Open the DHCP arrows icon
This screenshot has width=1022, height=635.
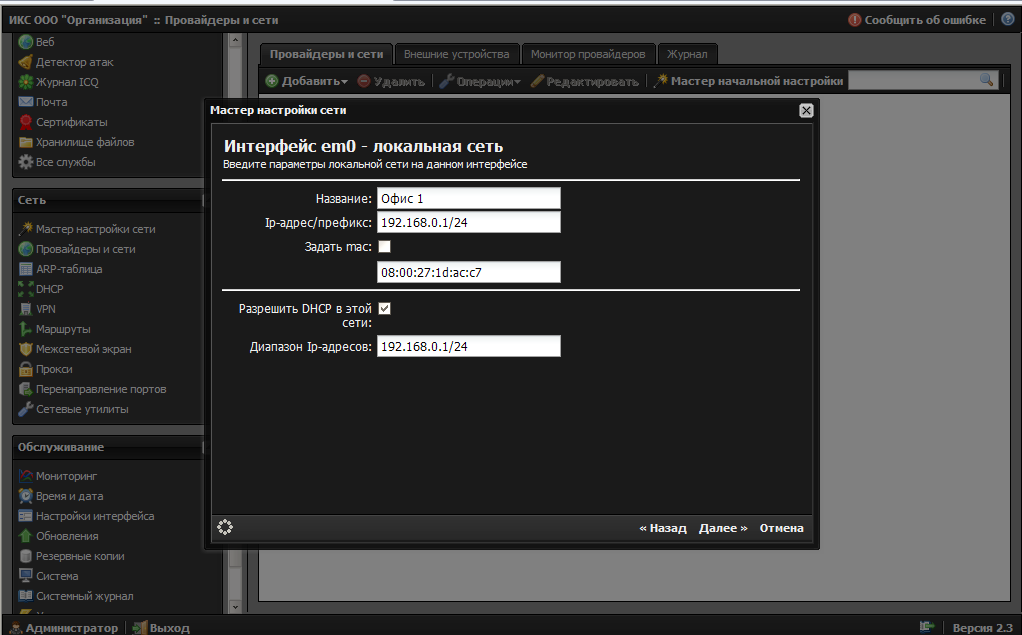pos(25,289)
